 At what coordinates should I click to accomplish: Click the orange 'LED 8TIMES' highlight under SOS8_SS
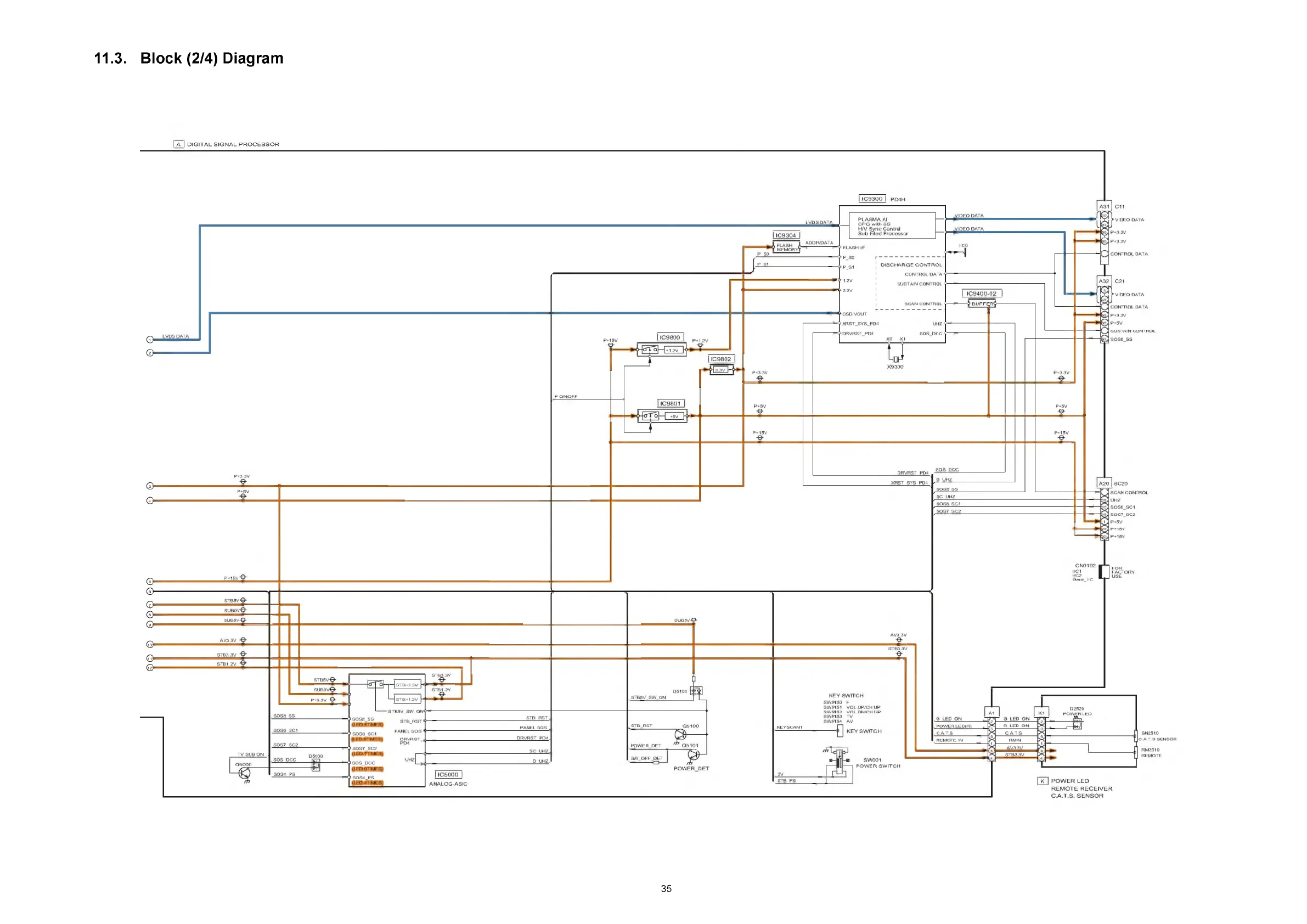point(367,725)
